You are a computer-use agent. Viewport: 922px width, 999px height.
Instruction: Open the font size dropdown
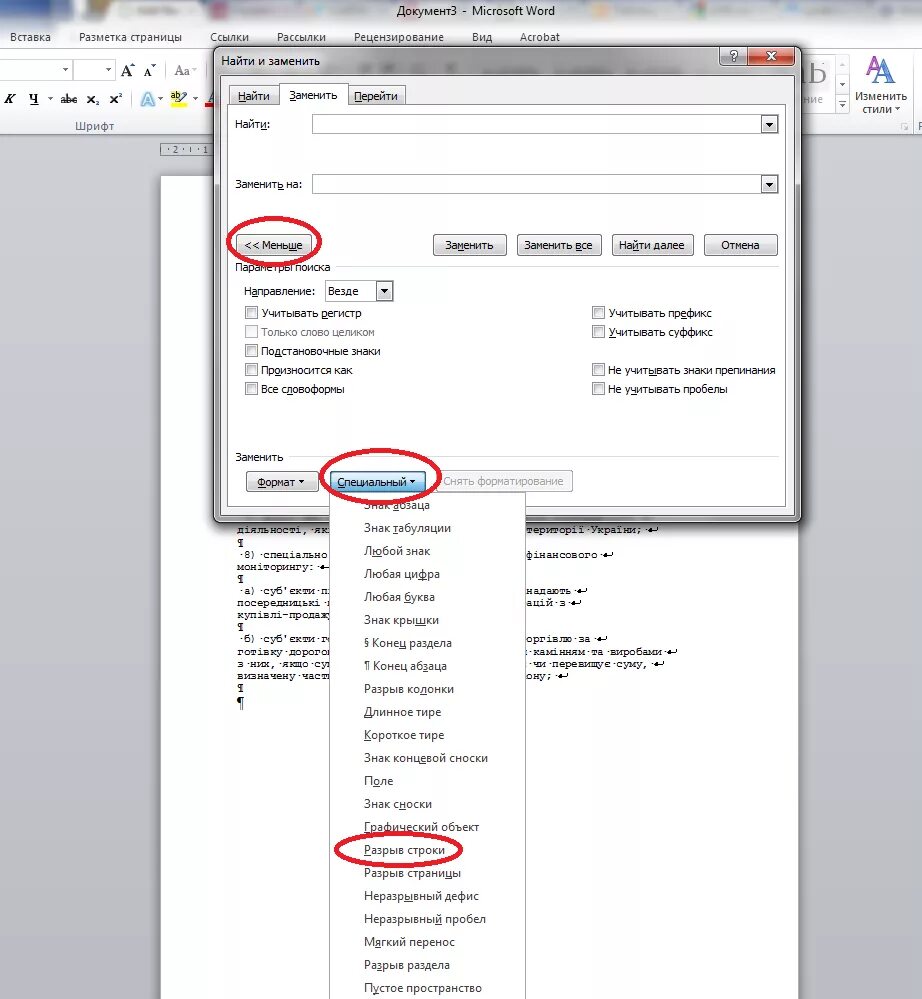[108, 69]
